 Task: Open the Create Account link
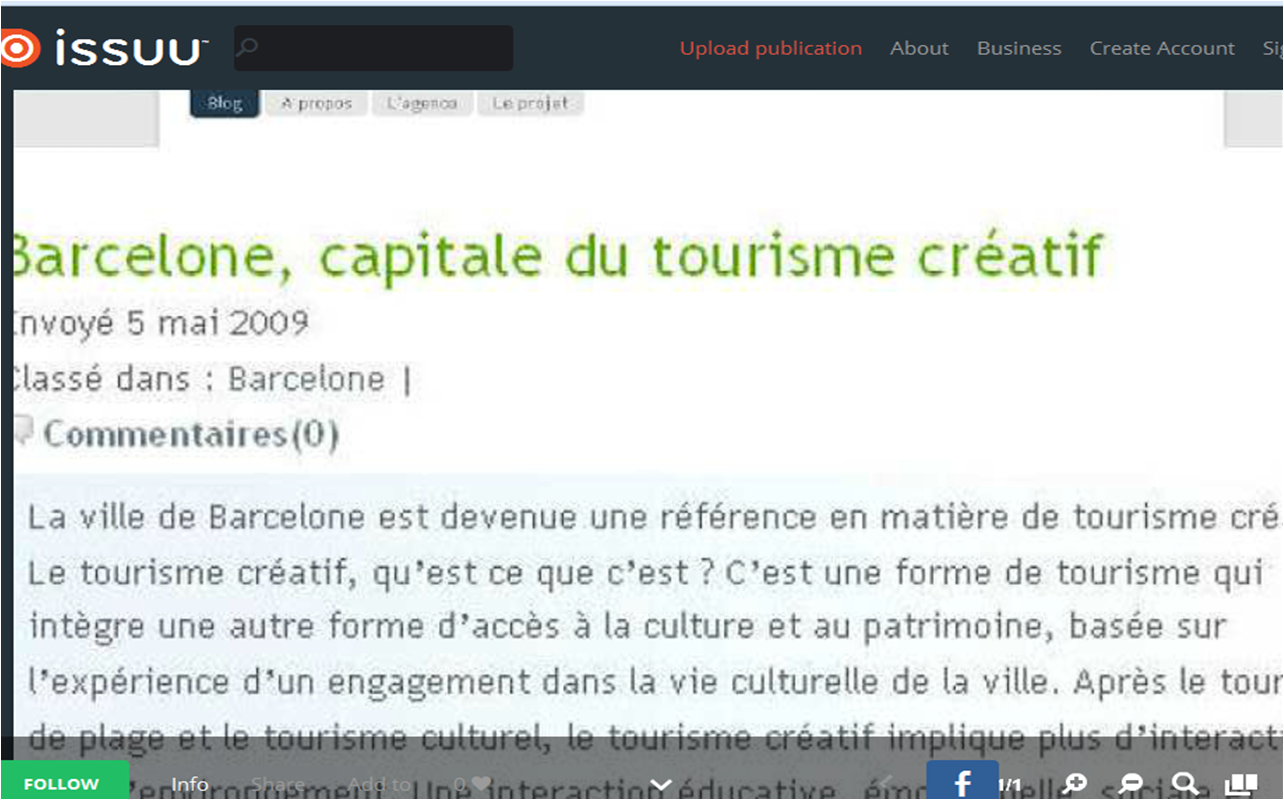1162,48
